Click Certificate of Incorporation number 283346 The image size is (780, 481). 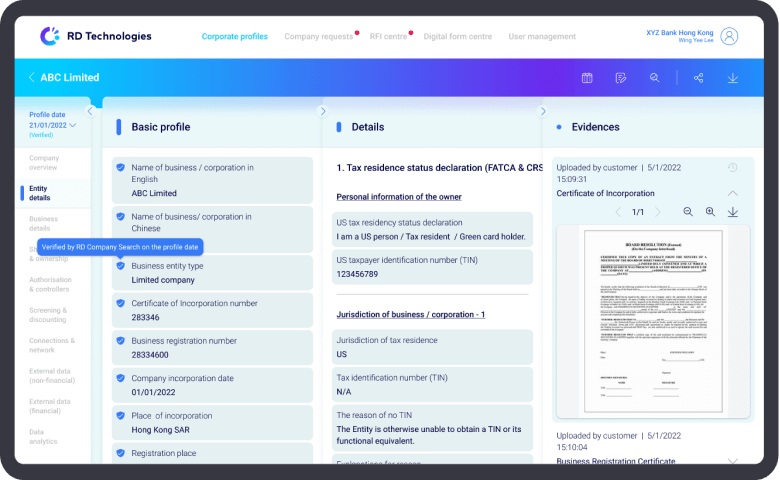145,317
